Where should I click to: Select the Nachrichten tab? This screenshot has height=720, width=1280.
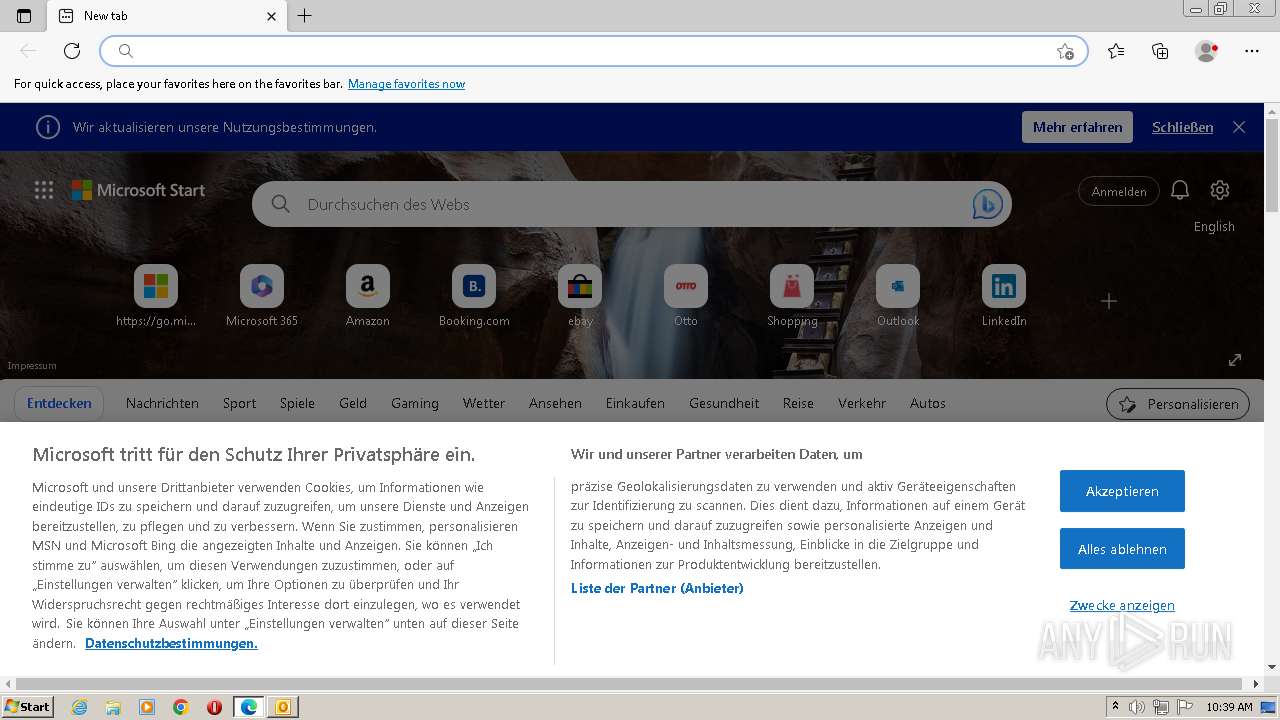tap(162, 403)
